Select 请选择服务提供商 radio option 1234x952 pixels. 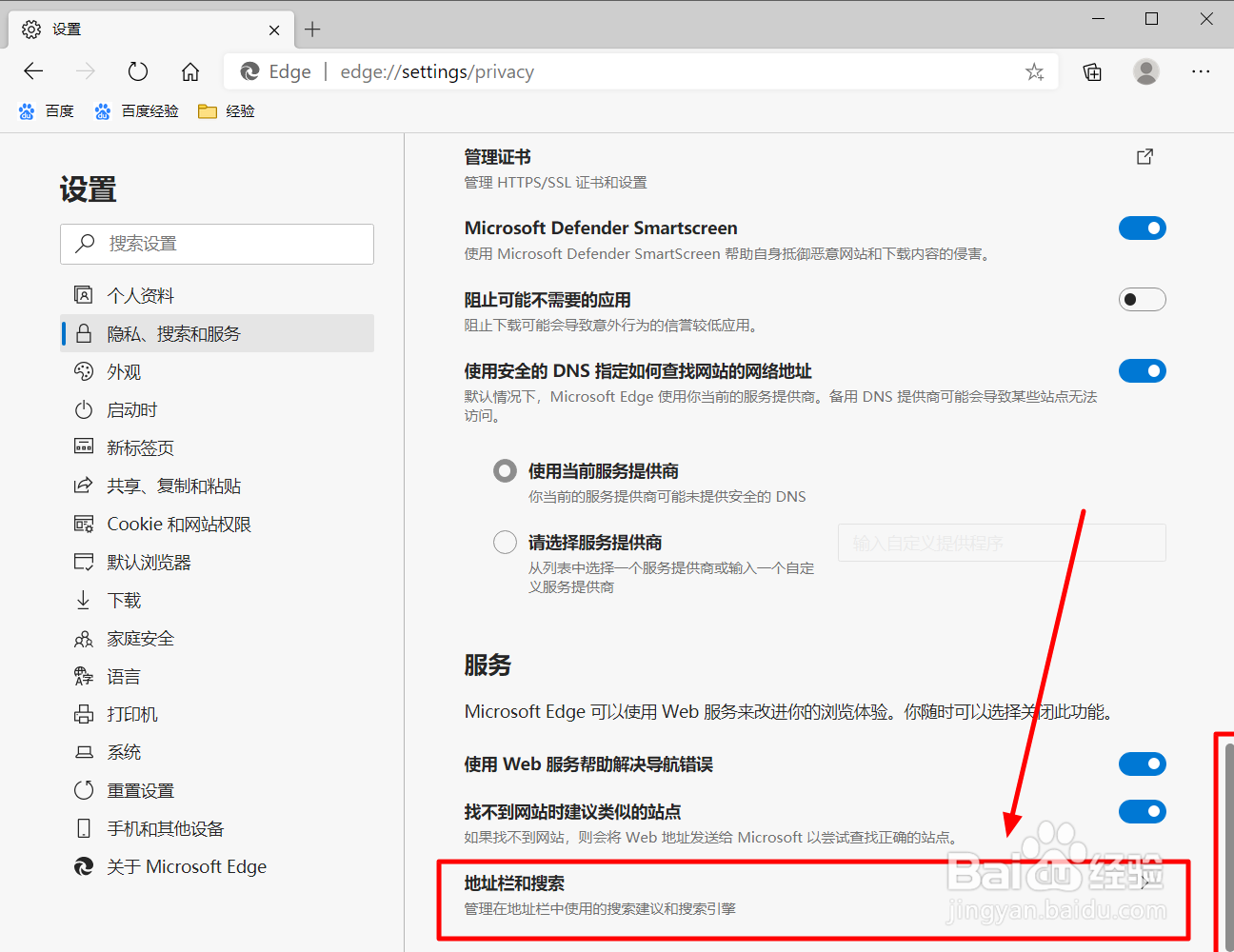(x=505, y=541)
